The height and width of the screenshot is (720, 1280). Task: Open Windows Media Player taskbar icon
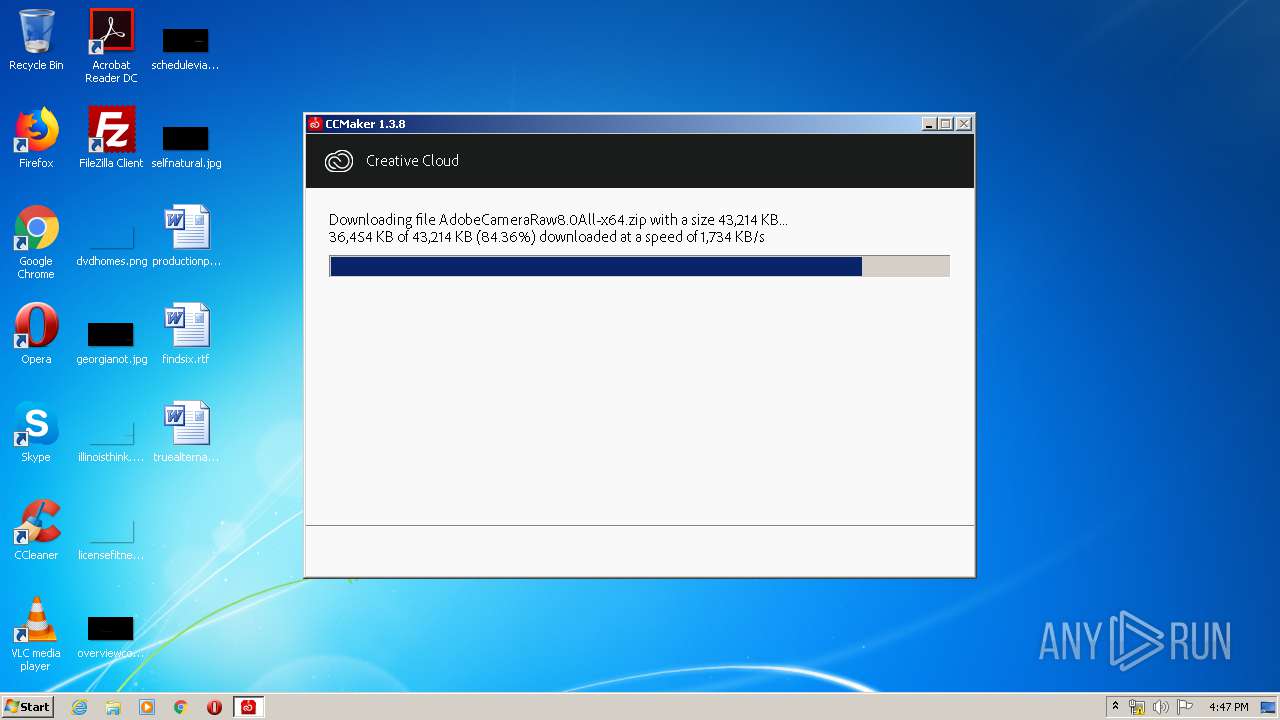pos(147,707)
